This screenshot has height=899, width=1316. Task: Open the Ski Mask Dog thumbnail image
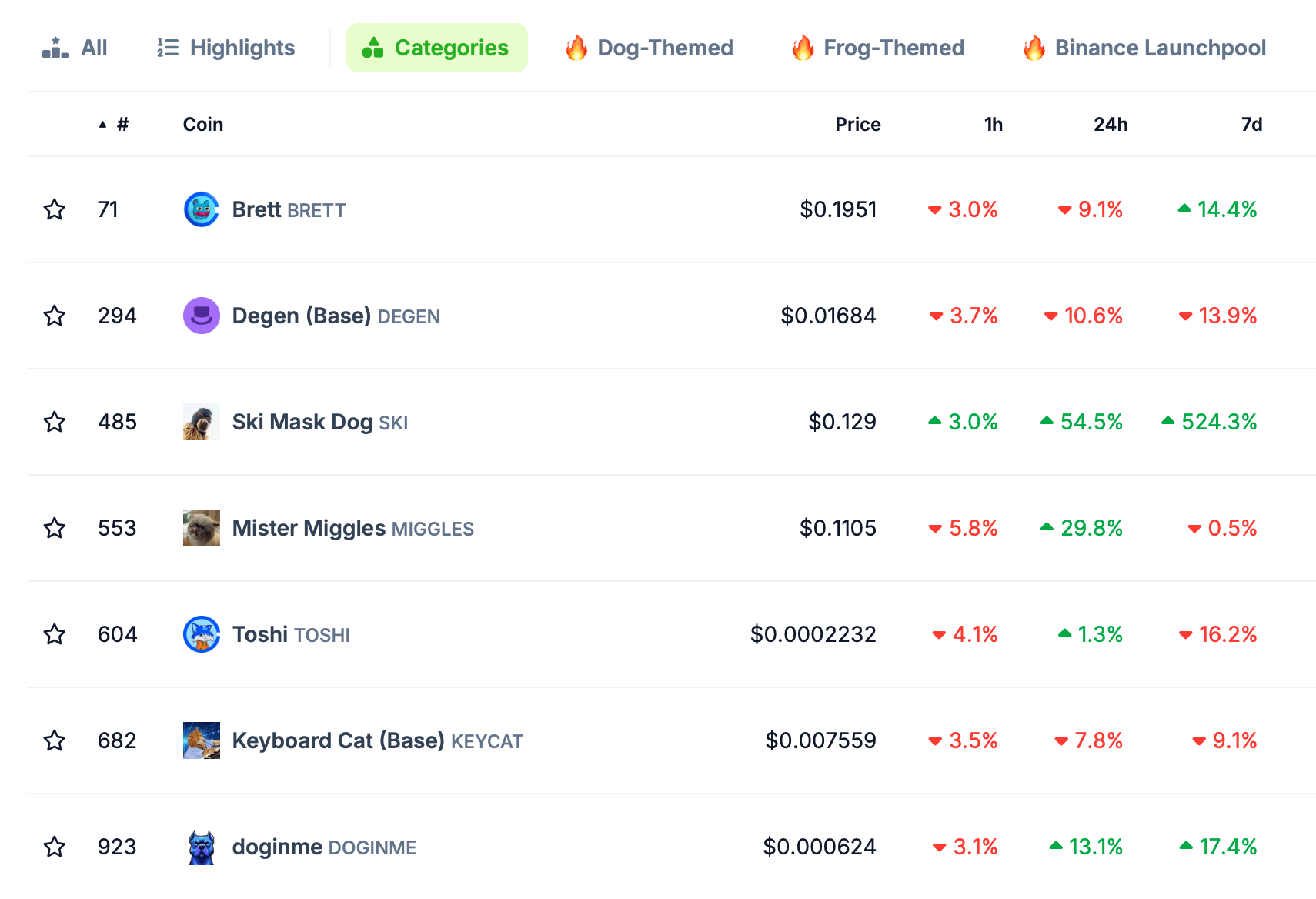201,422
